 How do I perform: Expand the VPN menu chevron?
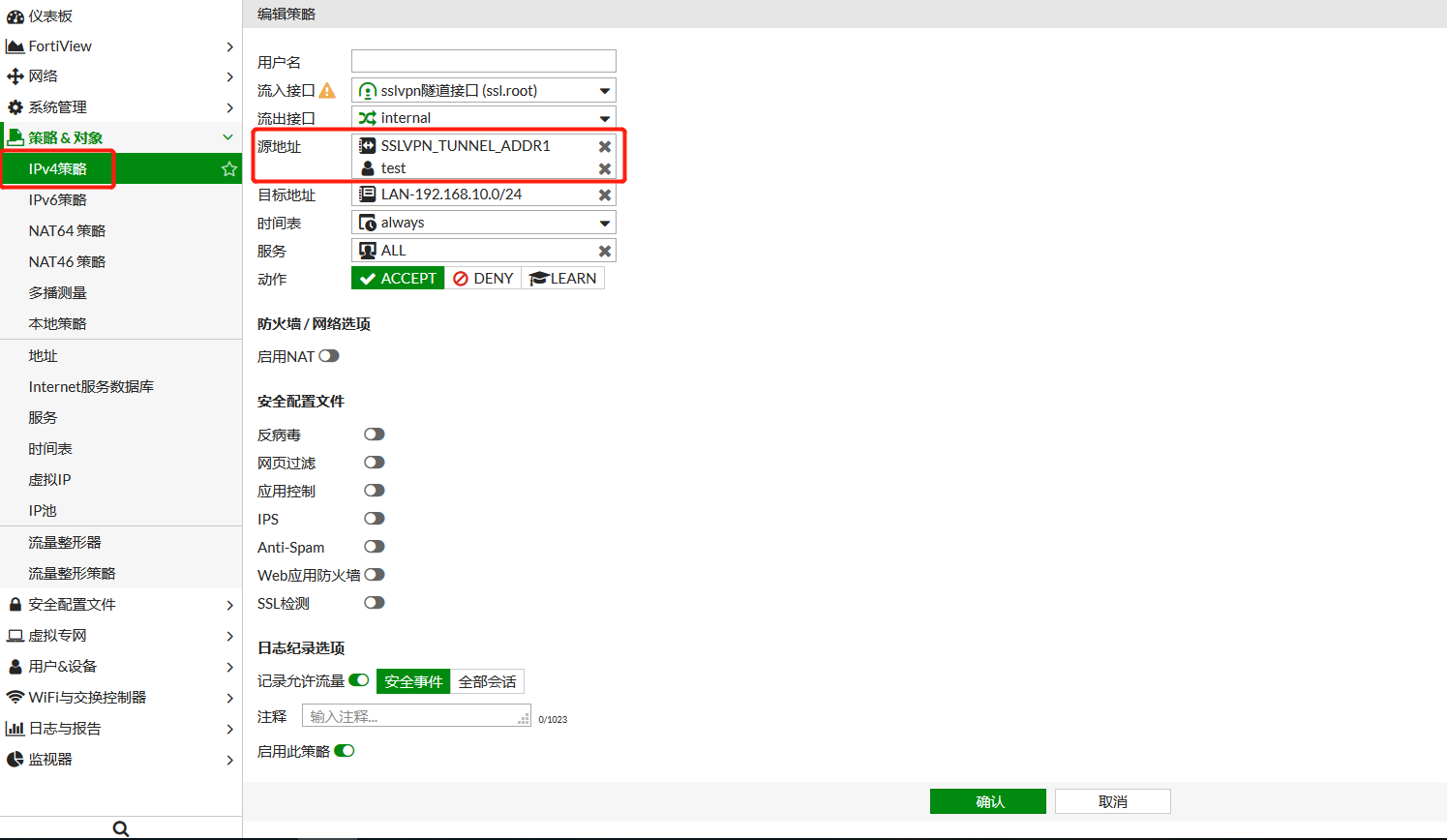[x=229, y=636]
